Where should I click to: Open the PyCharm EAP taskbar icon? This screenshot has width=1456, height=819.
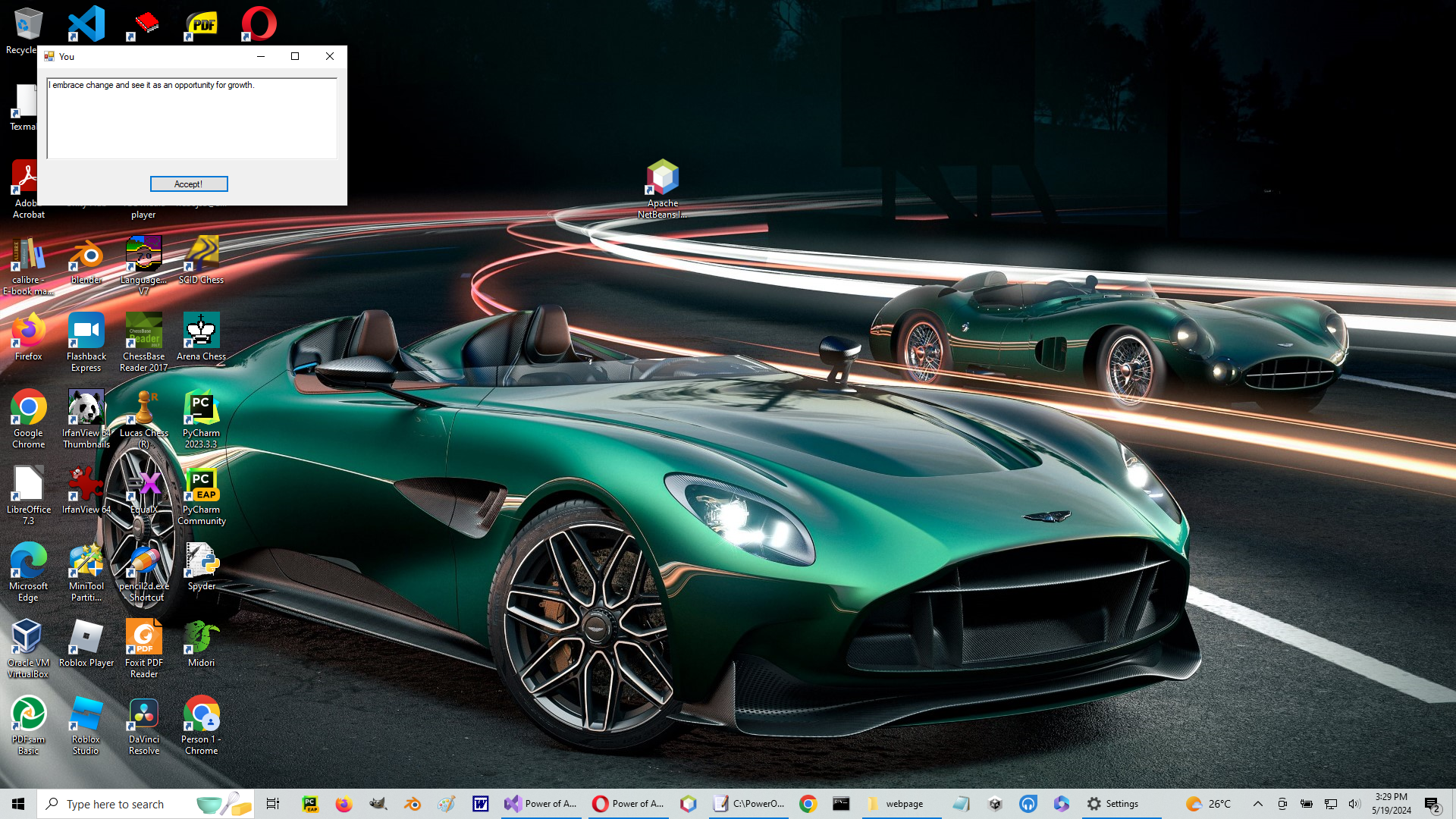[310, 804]
